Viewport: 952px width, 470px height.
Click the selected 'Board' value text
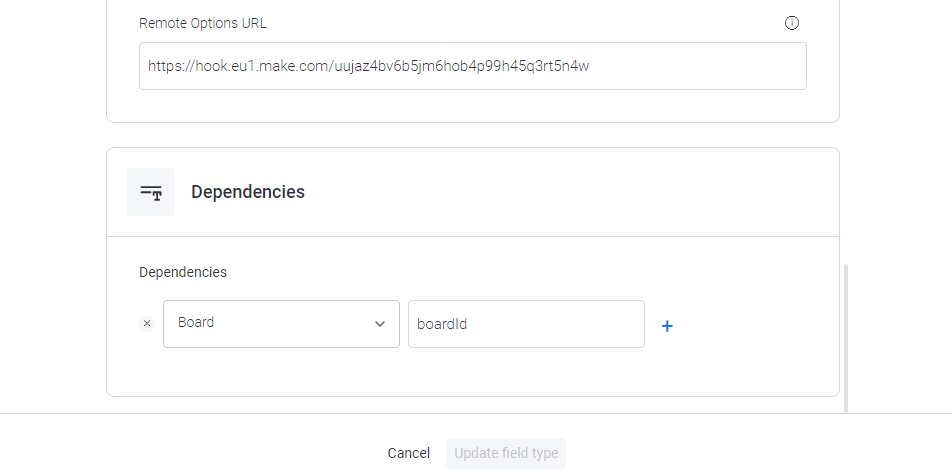click(196, 323)
